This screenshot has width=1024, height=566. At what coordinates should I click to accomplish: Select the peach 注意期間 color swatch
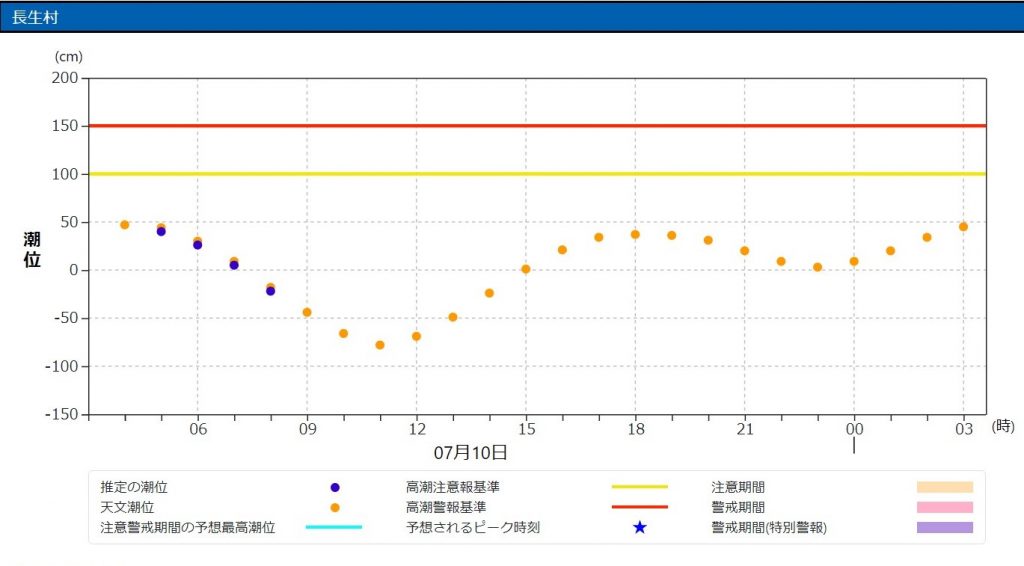(x=945, y=487)
